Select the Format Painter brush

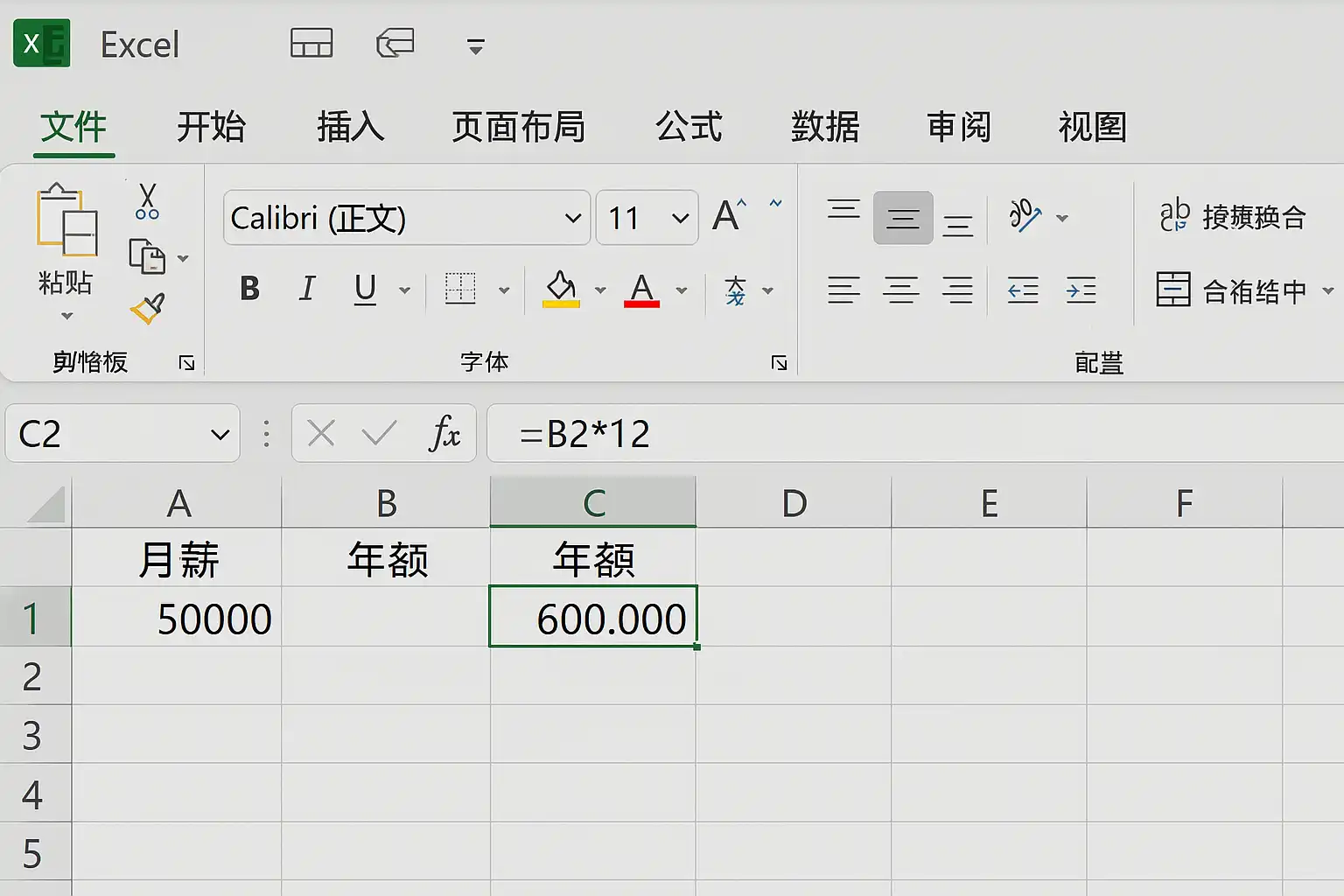coord(147,308)
